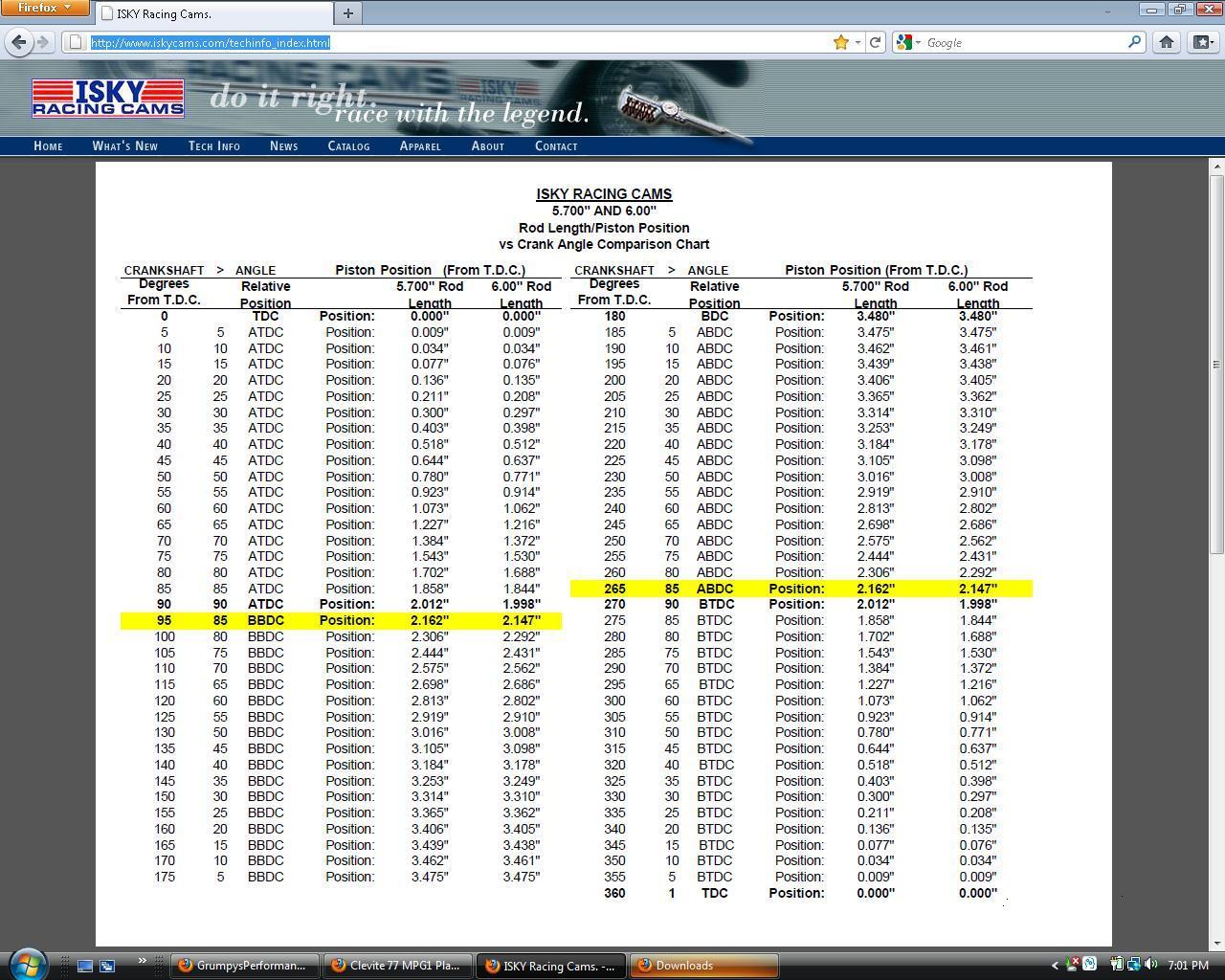
Task: Reload the current page
Action: coord(876,42)
